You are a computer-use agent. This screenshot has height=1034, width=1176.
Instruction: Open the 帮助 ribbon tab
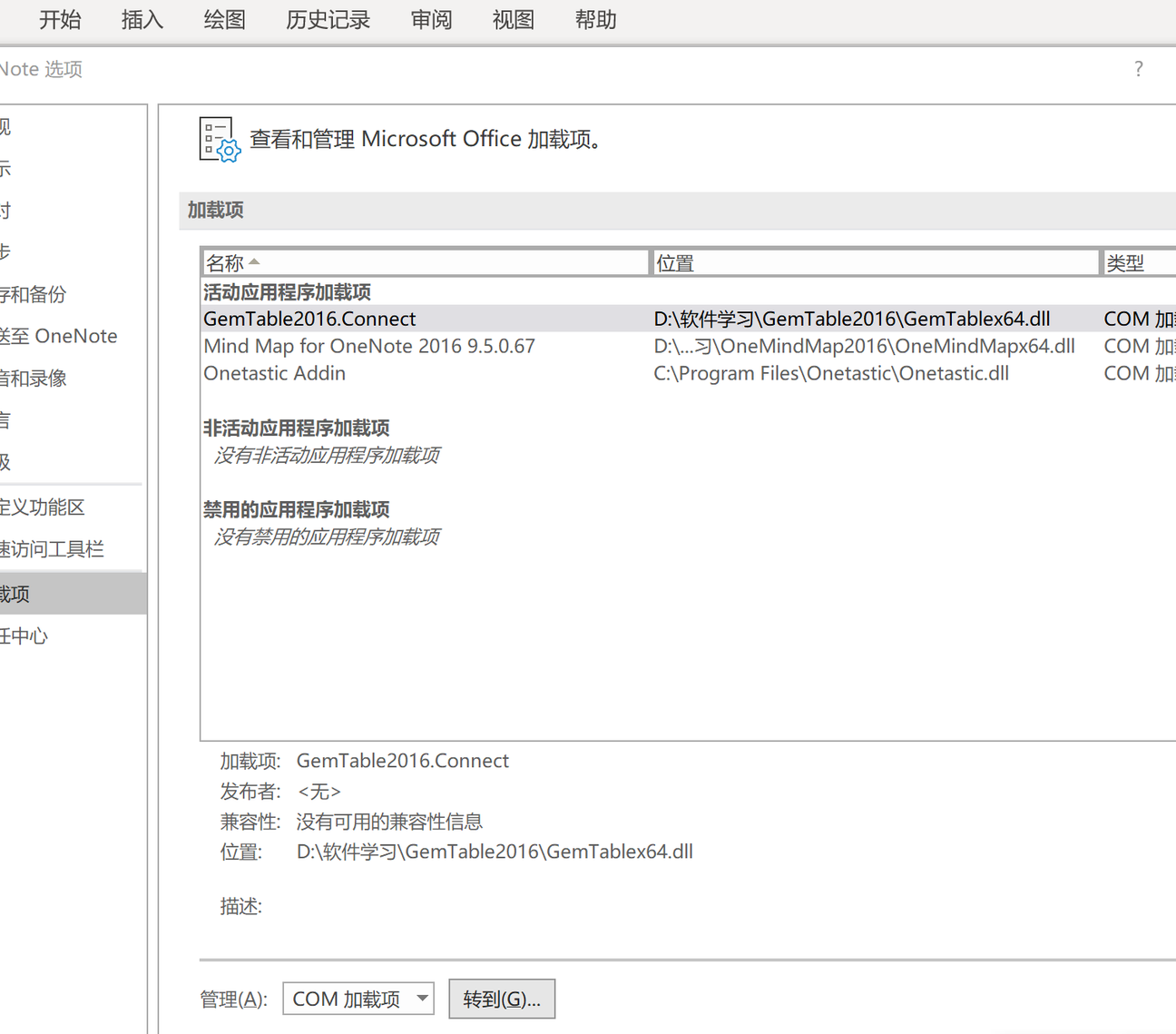coord(596,20)
